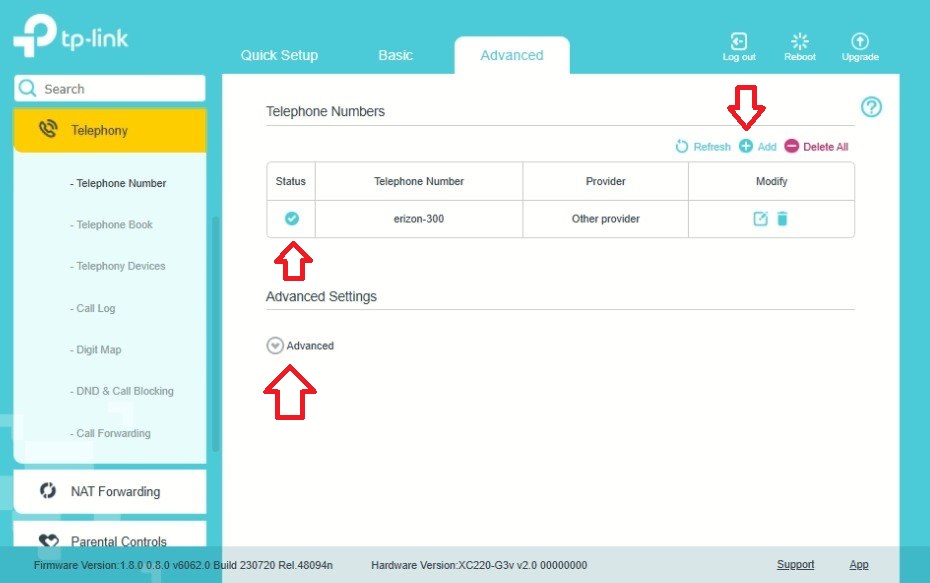Delete the erizon-300 entry with trash icon
The height and width of the screenshot is (583, 930).
(782, 219)
